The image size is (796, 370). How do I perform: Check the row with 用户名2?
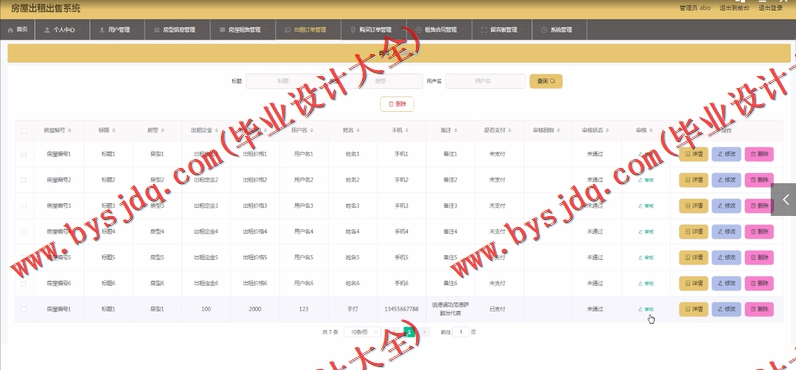pyautogui.click(x=24, y=180)
